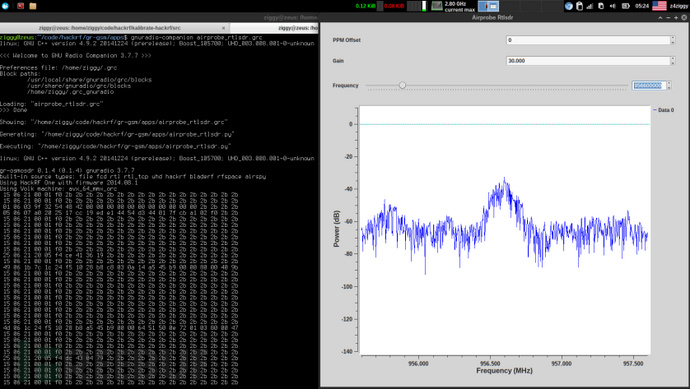
Task: Decrease the Gain spinner value
Action: 672,63
